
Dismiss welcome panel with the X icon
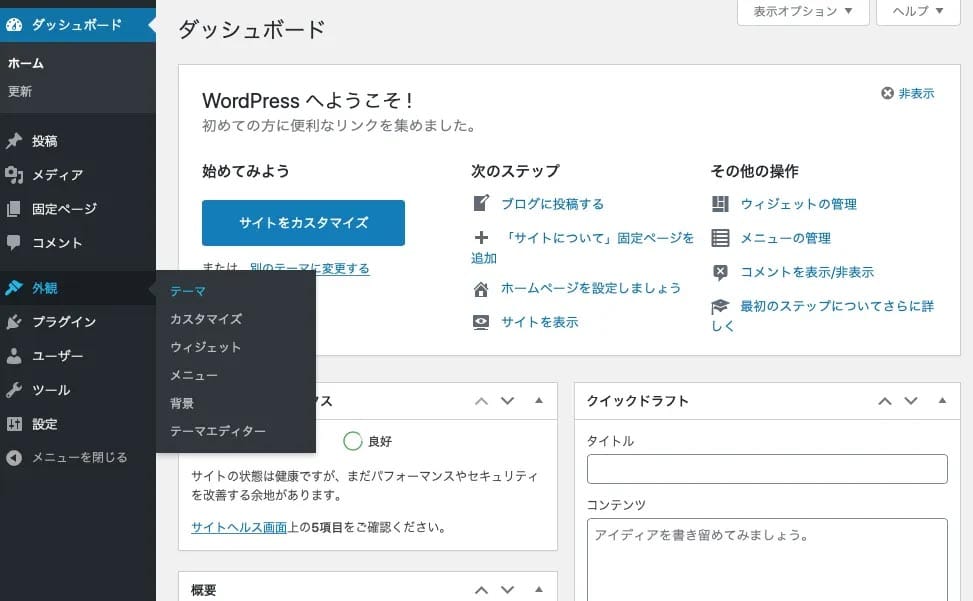click(x=887, y=93)
